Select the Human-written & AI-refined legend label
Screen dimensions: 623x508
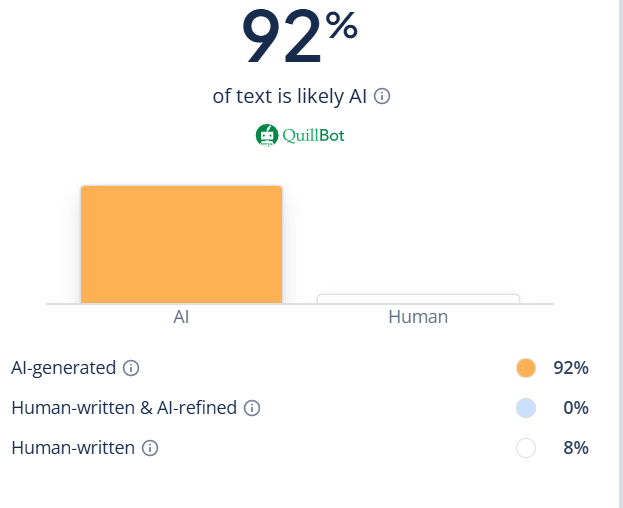point(124,408)
